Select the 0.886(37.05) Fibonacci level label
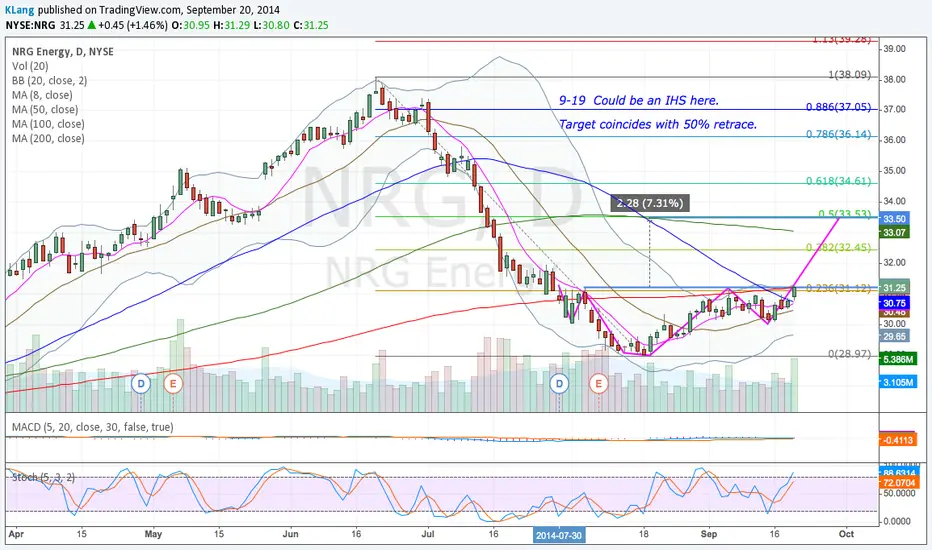Viewport: 932px width, 550px height. (838, 107)
